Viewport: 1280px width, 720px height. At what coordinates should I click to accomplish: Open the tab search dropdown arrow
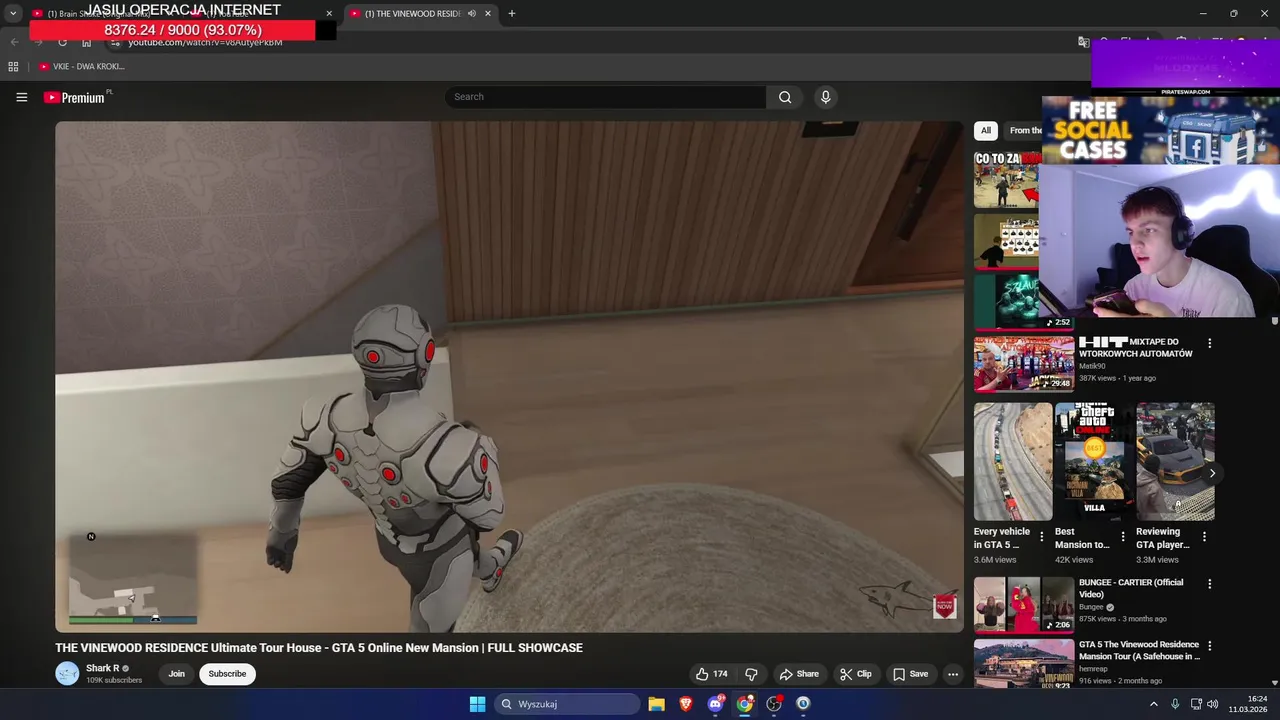point(13,14)
